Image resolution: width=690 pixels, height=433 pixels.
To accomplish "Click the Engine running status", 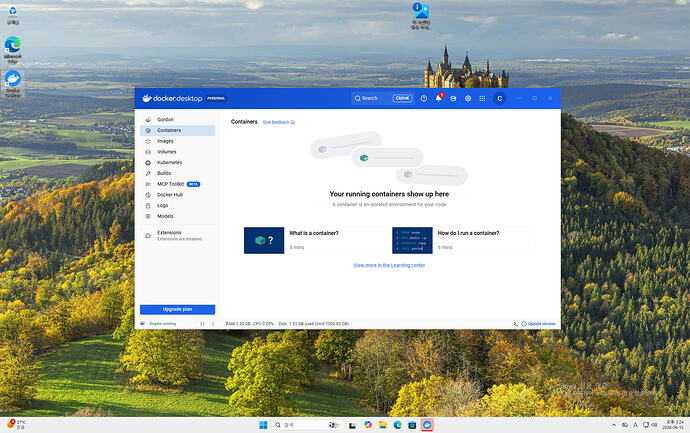I will [x=162, y=324].
